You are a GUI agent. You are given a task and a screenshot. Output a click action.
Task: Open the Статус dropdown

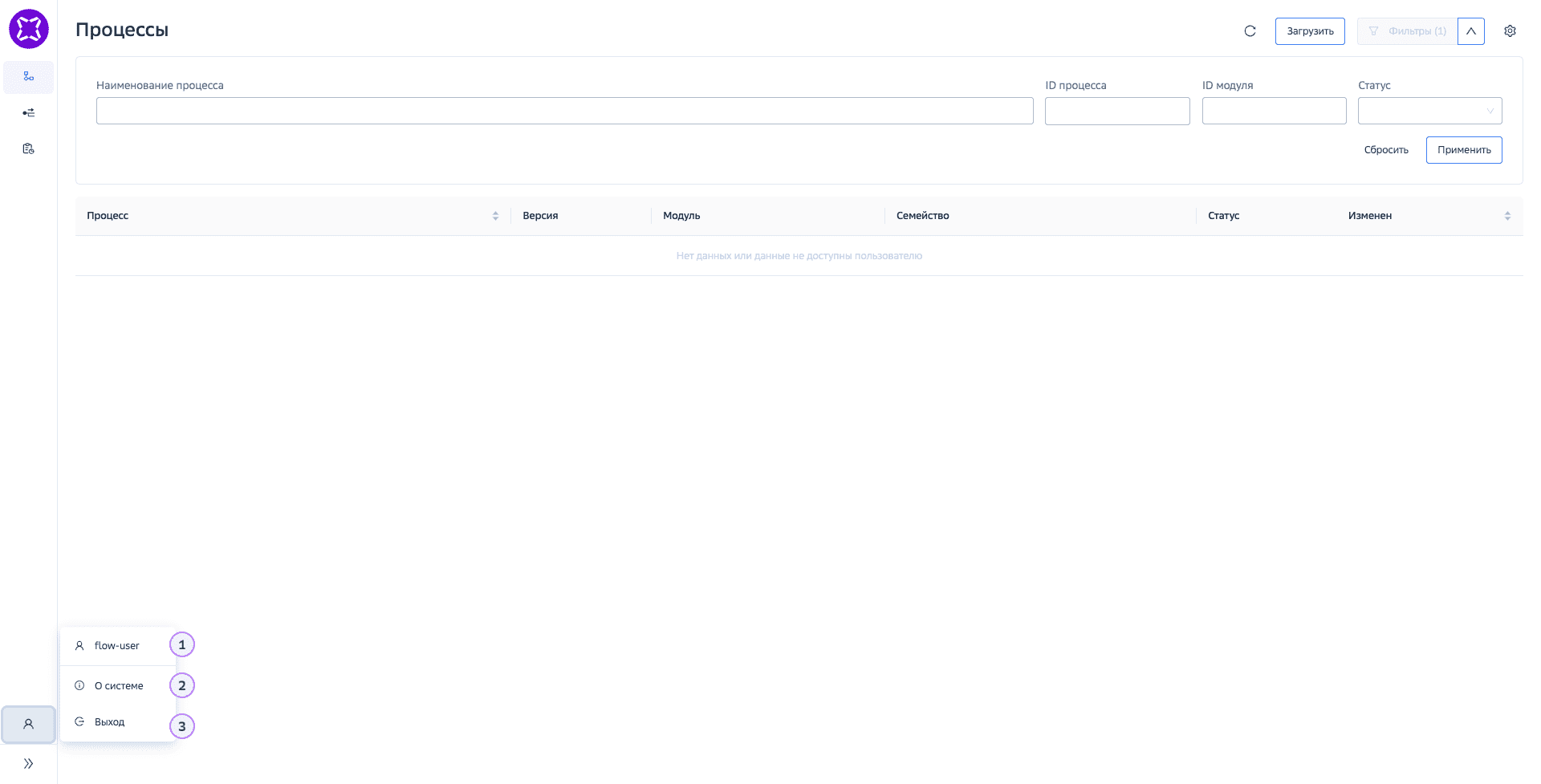tap(1429, 111)
